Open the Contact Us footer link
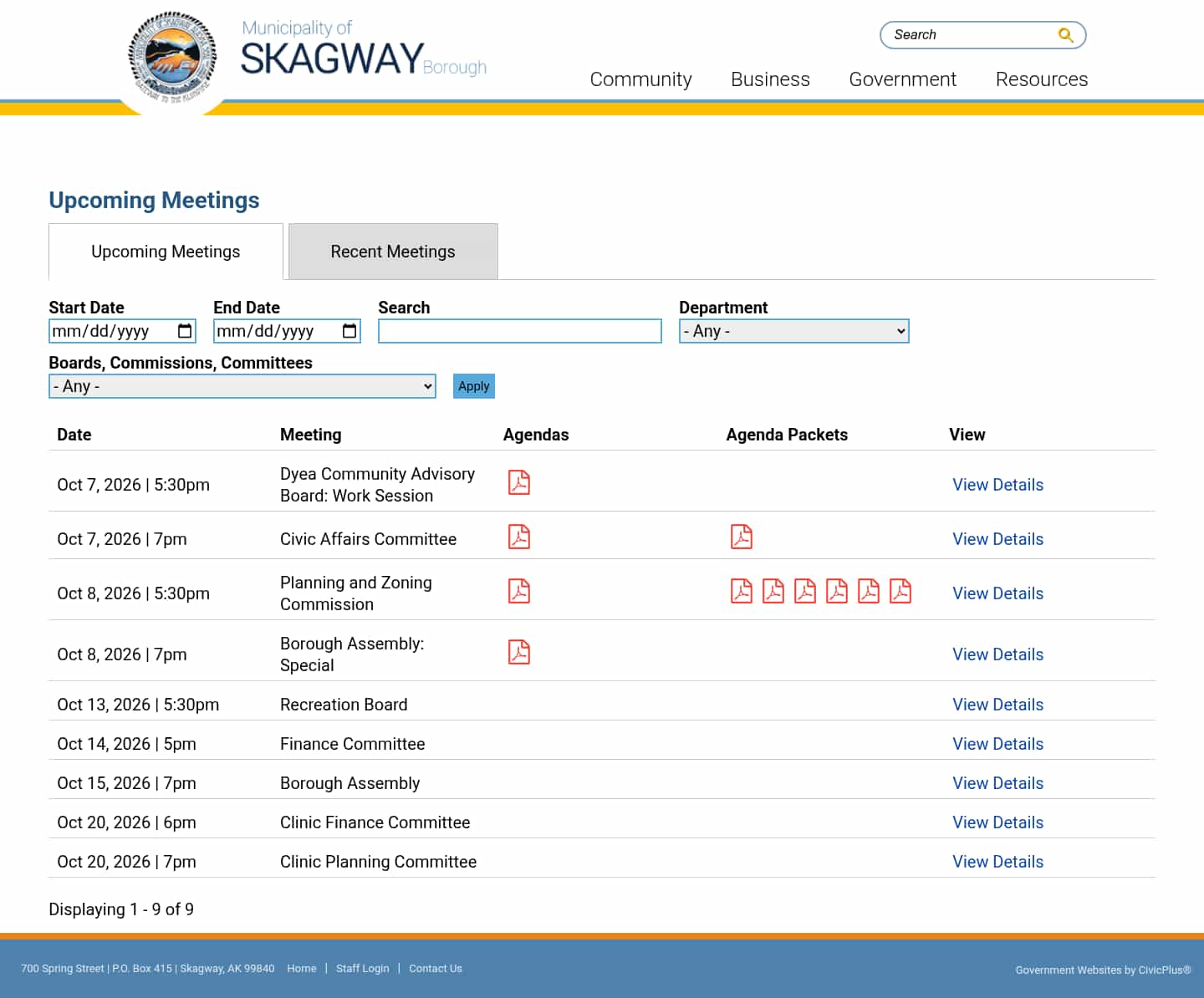This screenshot has width=1204, height=998. point(436,969)
